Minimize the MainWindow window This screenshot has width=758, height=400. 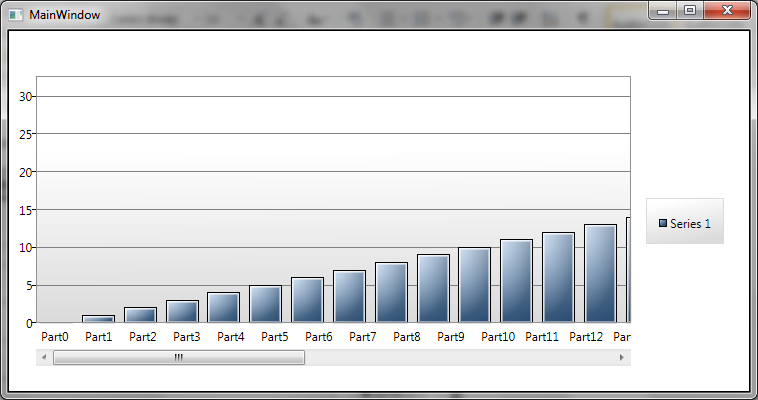tap(663, 11)
